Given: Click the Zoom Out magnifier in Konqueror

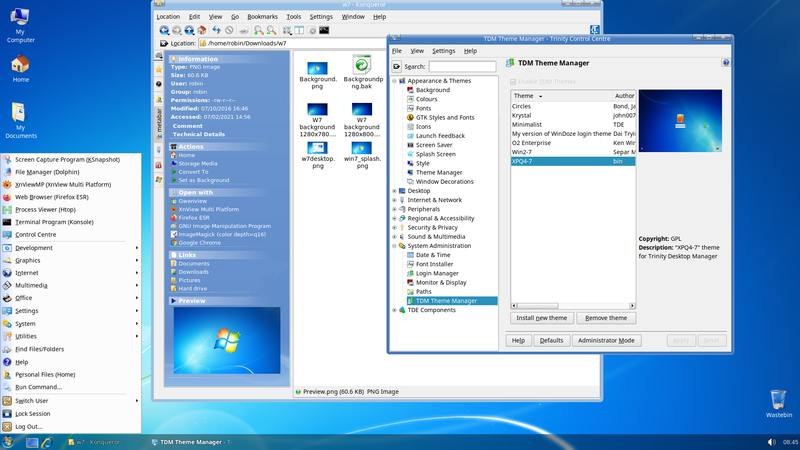Looking at the screenshot, I should point(271,31).
